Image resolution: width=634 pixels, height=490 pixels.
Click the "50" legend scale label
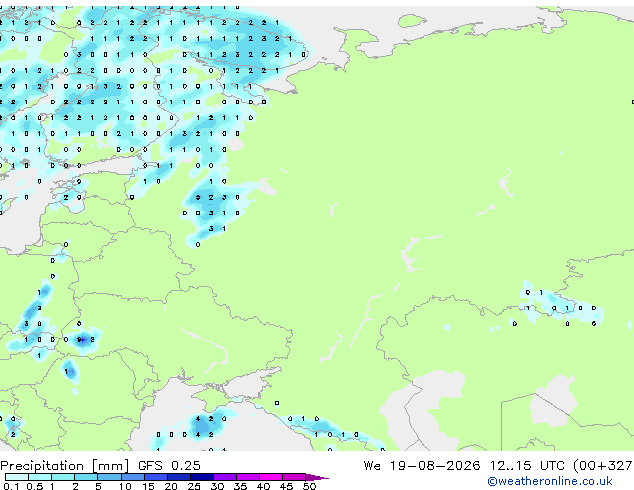click(x=309, y=486)
